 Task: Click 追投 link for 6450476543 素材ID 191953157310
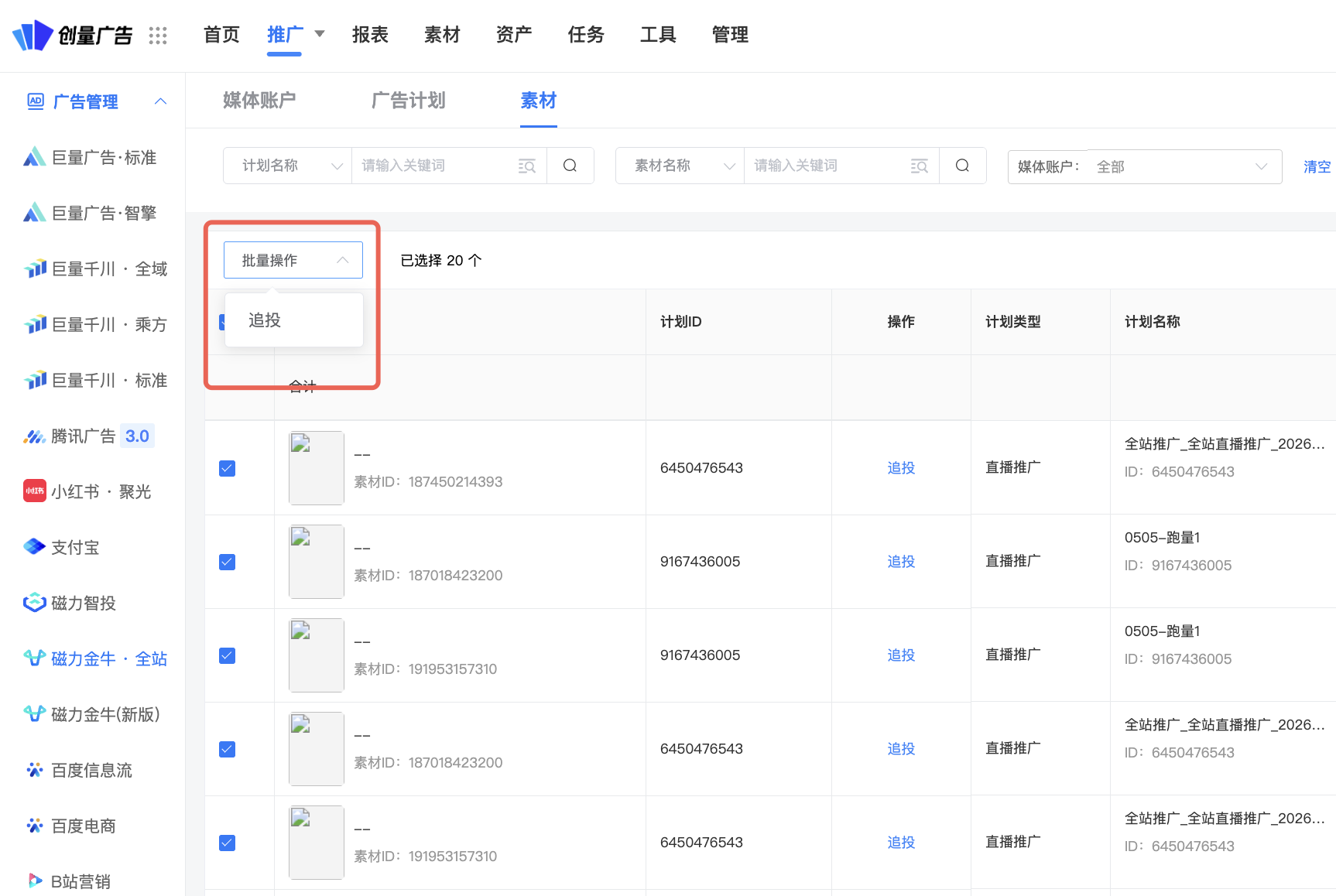[901, 843]
